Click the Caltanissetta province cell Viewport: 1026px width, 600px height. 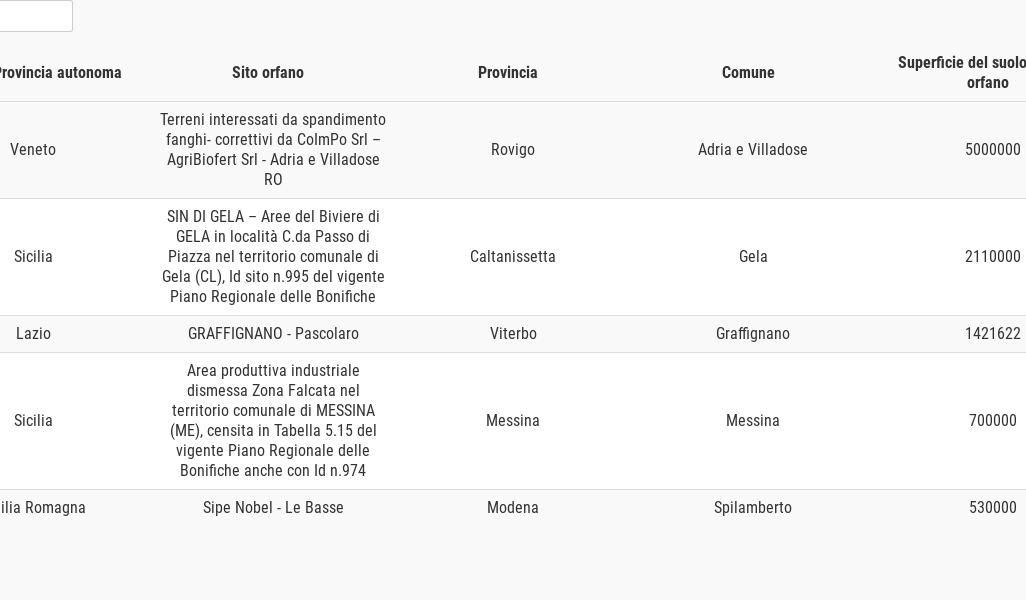513,257
